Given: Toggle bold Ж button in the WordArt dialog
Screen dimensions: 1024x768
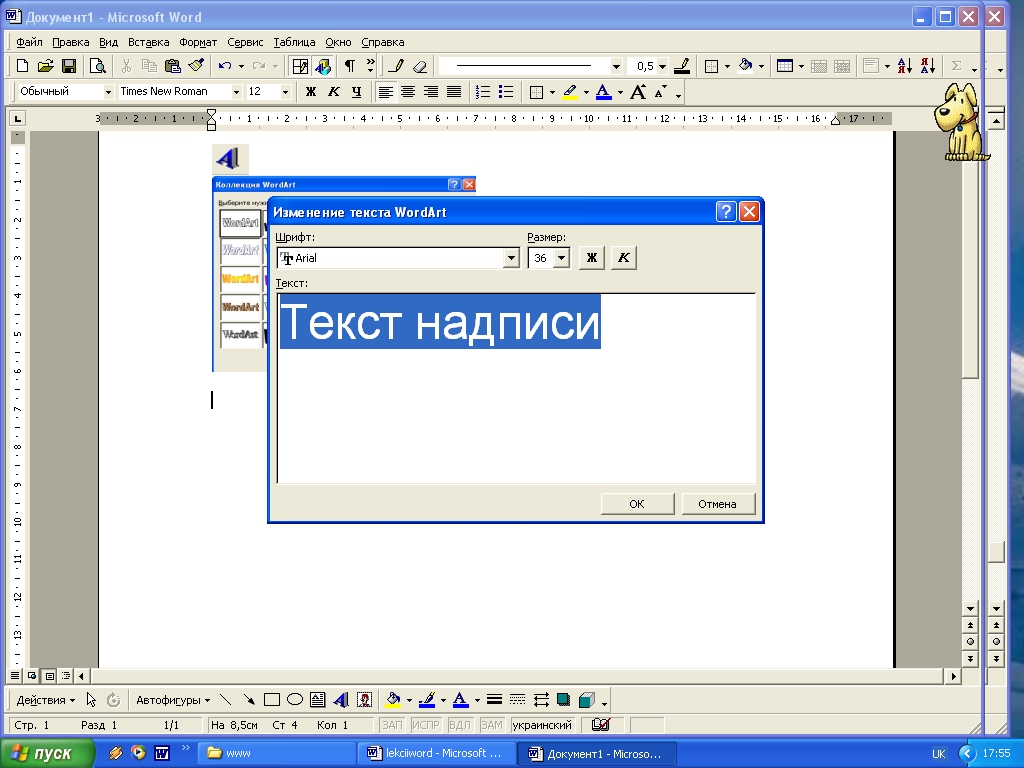Looking at the screenshot, I should (x=592, y=257).
